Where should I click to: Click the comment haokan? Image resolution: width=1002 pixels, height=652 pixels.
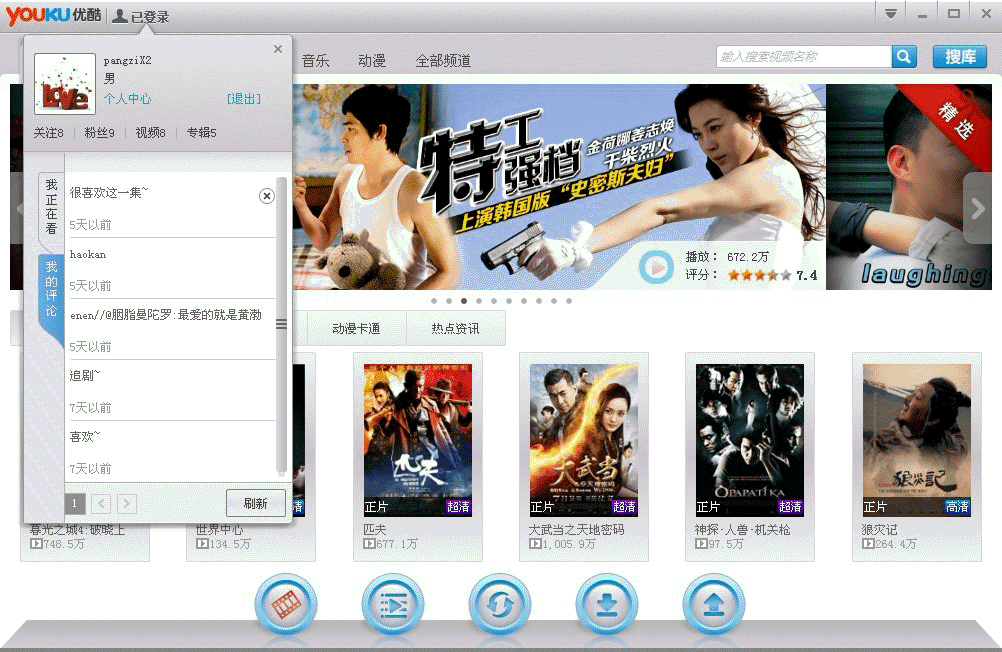(88, 254)
